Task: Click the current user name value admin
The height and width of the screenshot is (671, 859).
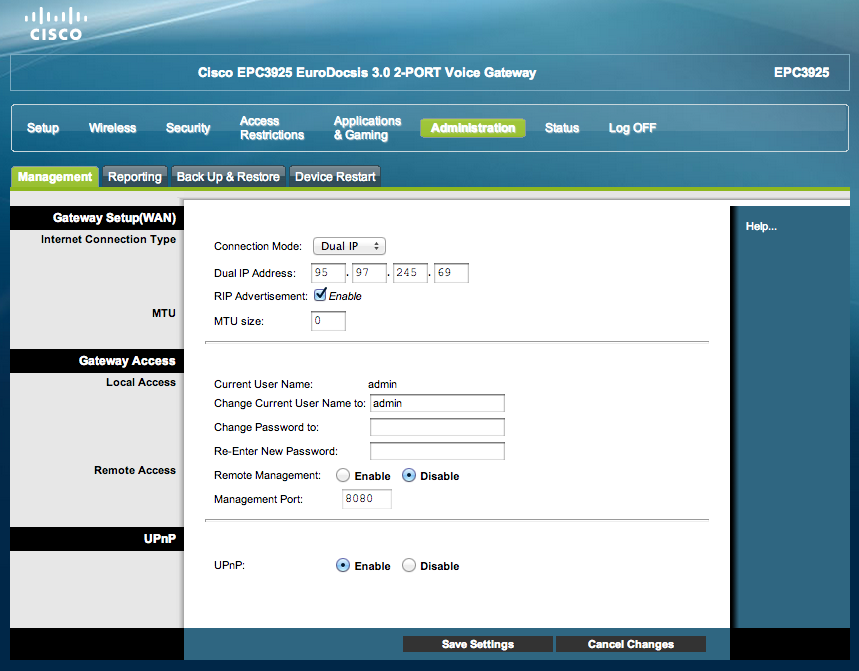Action: [x=382, y=385]
